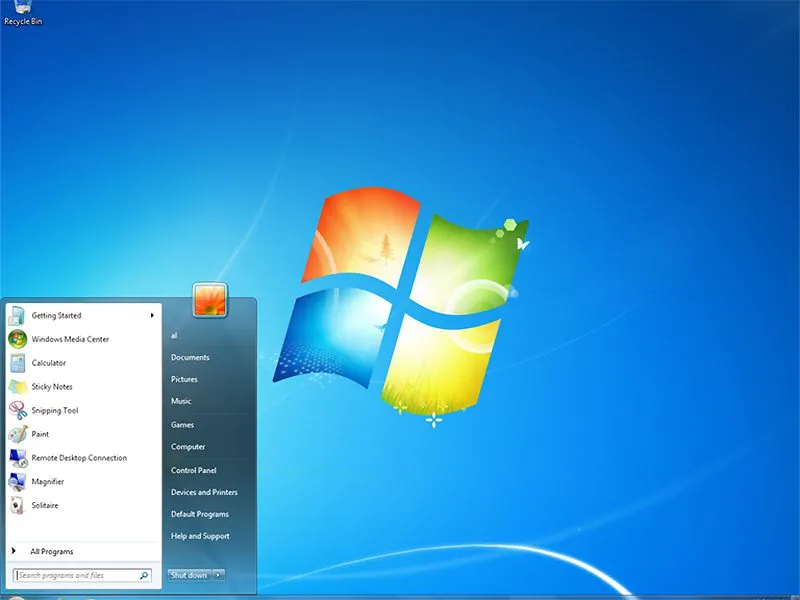Open Devices and Printers
Viewport: 800px width, 600px height.
(x=205, y=492)
